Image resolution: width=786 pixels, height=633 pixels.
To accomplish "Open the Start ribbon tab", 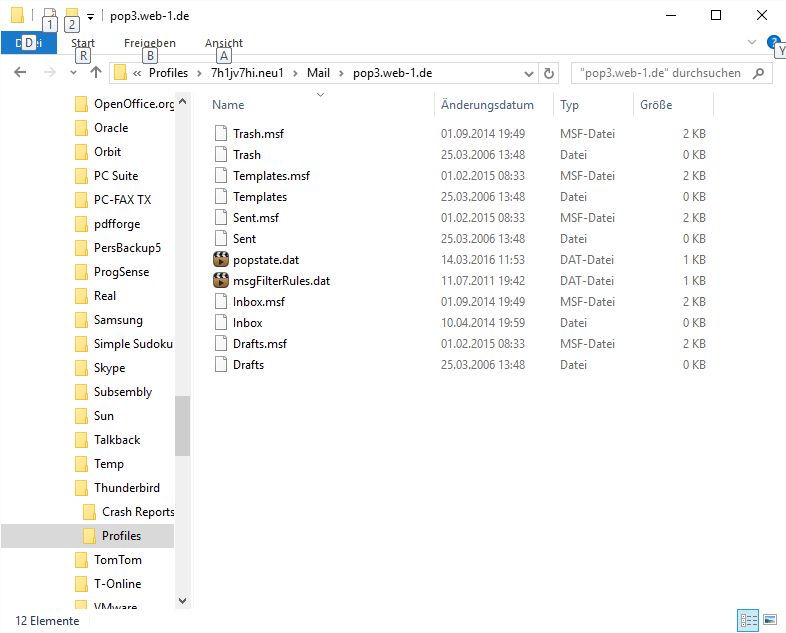I will pyautogui.click(x=83, y=43).
